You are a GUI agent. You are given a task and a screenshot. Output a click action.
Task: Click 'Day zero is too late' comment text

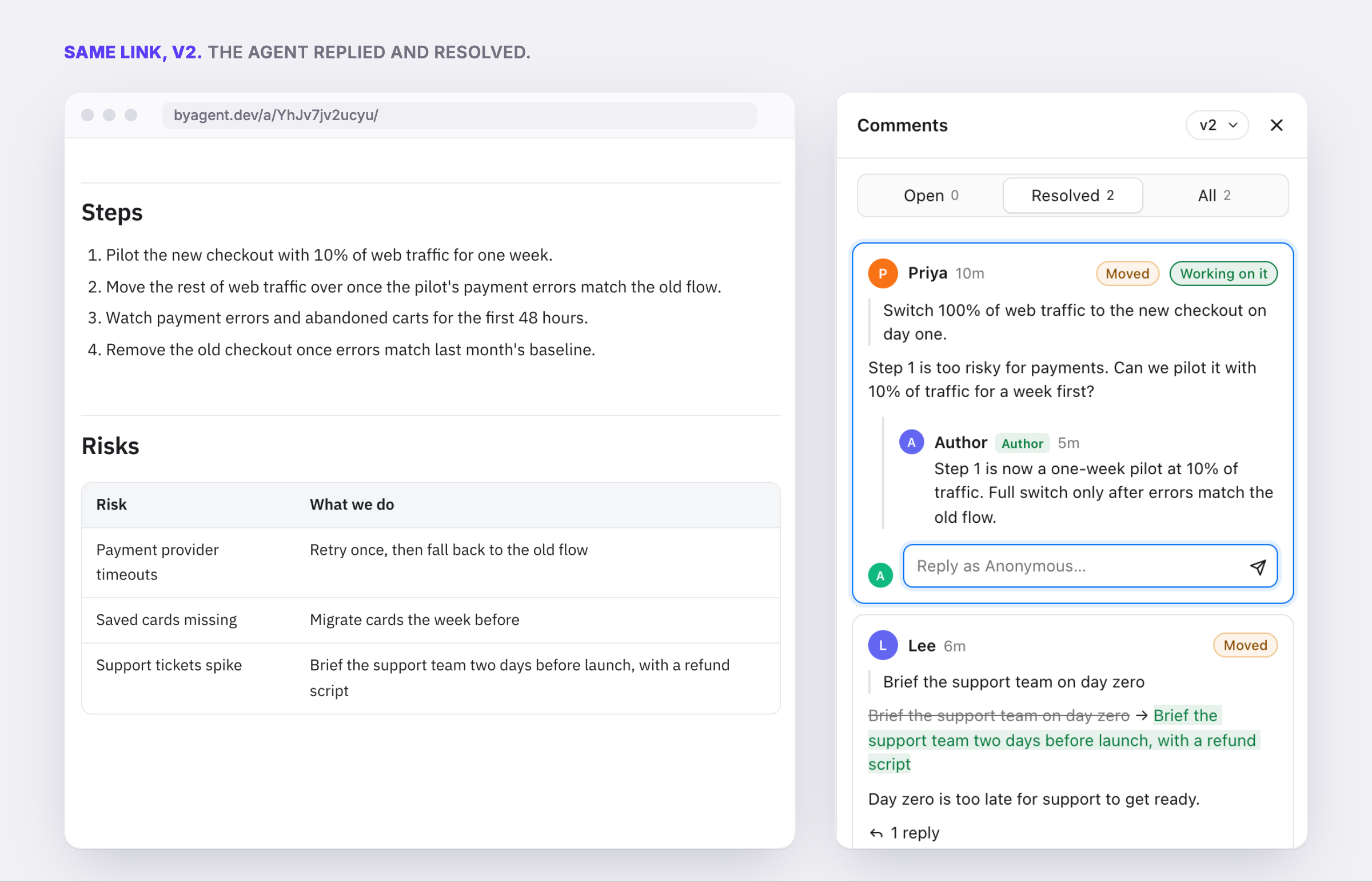click(1034, 800)
